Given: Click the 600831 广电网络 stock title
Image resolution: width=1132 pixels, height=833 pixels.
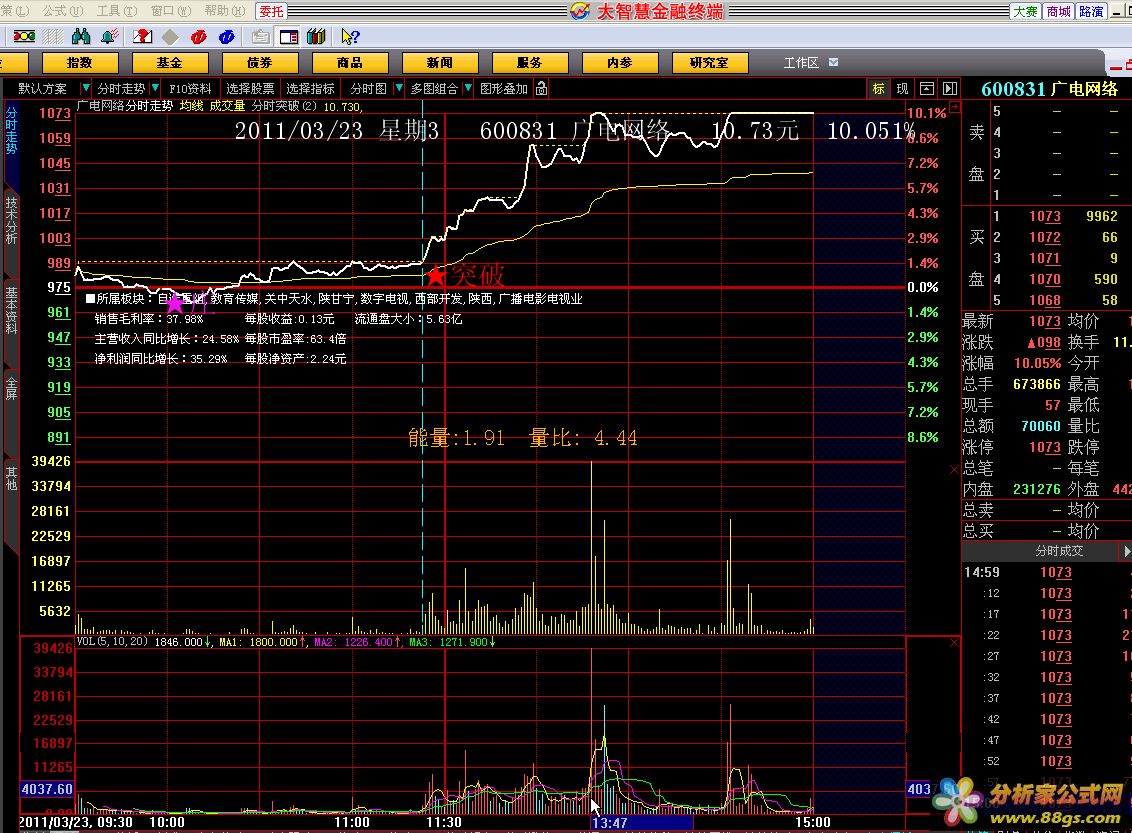Looking at the screenshot, I should coord(1049,89).
